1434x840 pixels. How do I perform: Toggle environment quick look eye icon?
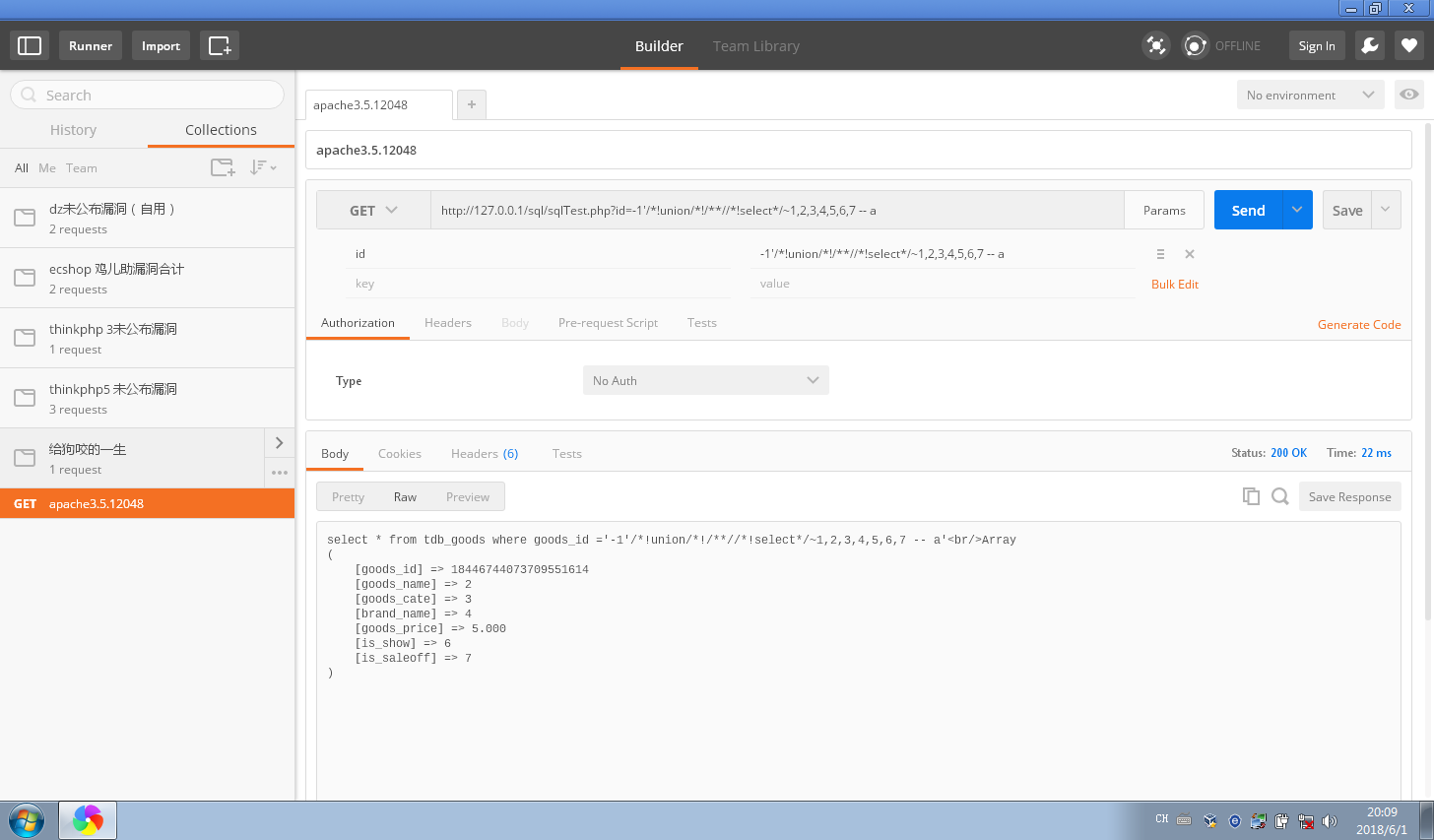point(1409,95)
